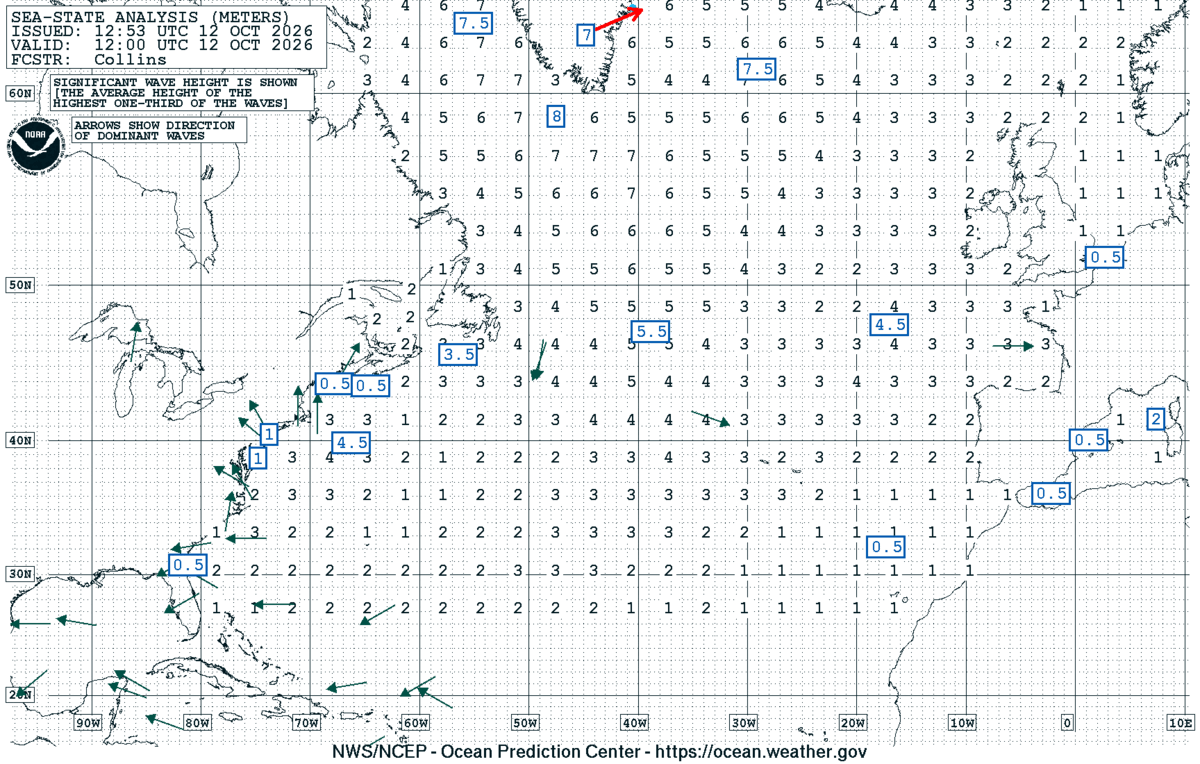Screen dimensions: 1200x764
Task: Click the boxed 0.5 value near Gibraltar Strait
Action: [x=1051, y=493]
